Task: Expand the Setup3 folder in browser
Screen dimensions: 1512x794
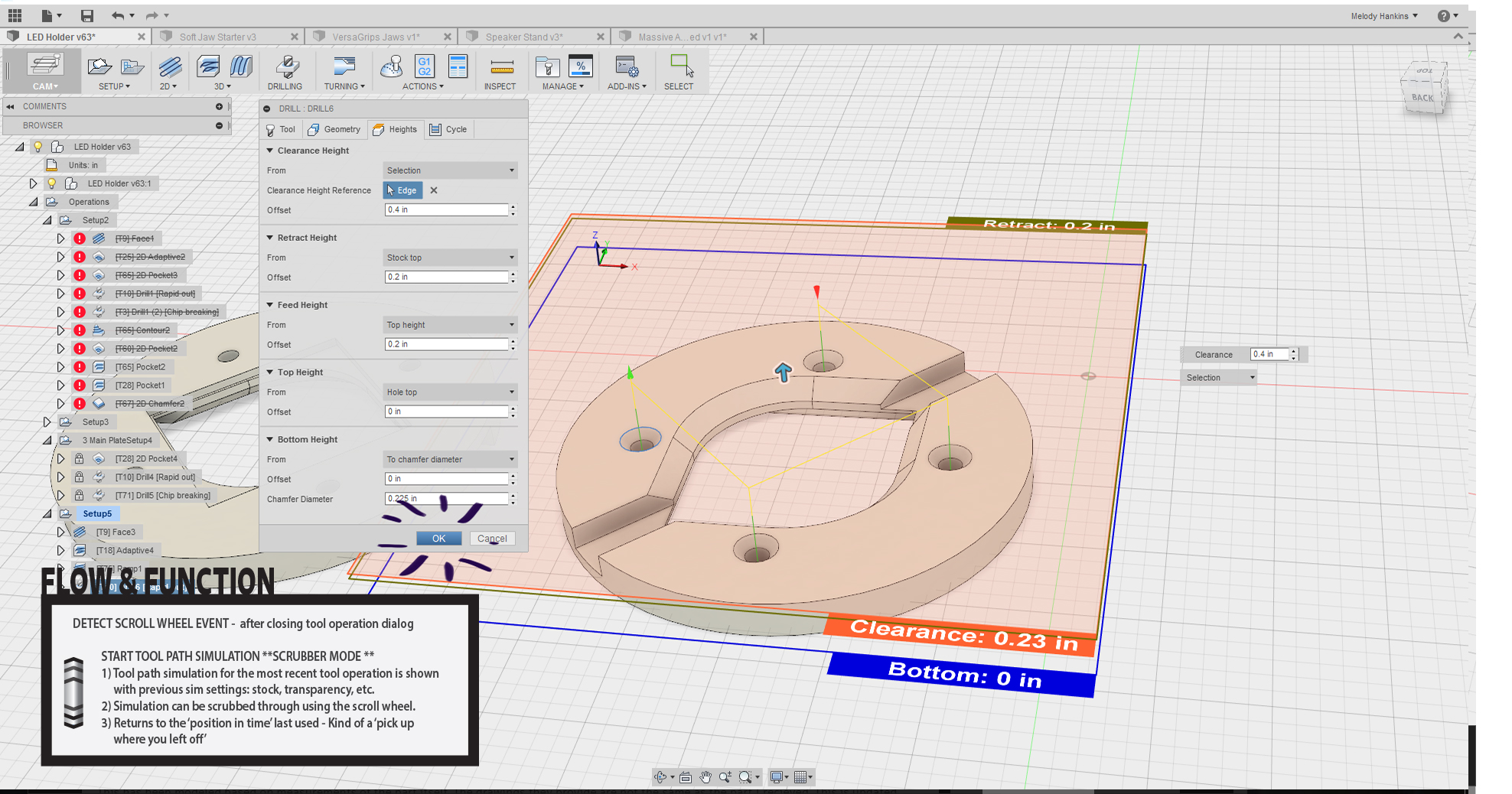Action: [x=46, y=421]
